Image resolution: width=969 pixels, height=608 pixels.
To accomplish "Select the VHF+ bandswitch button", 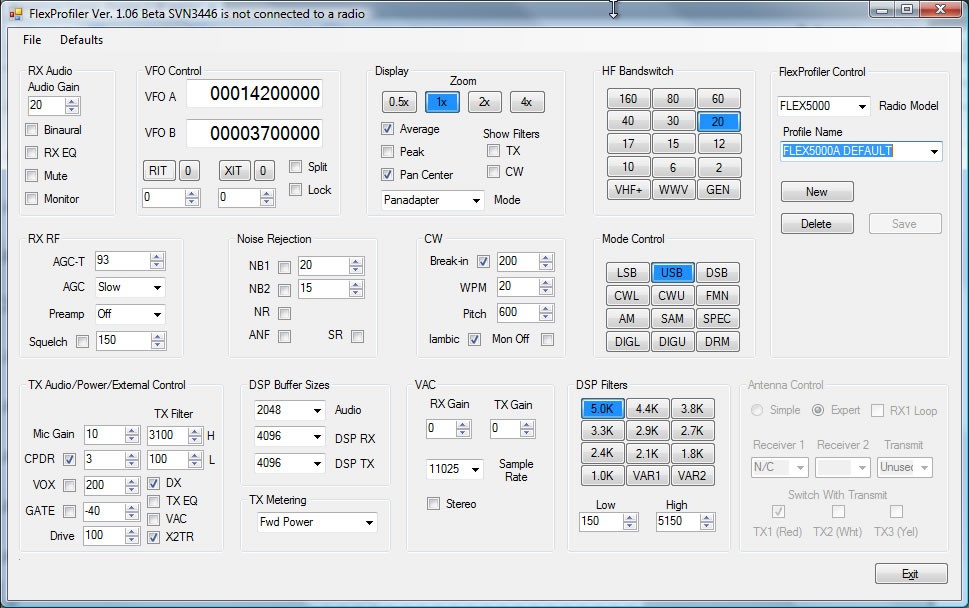I will [628, 190].
